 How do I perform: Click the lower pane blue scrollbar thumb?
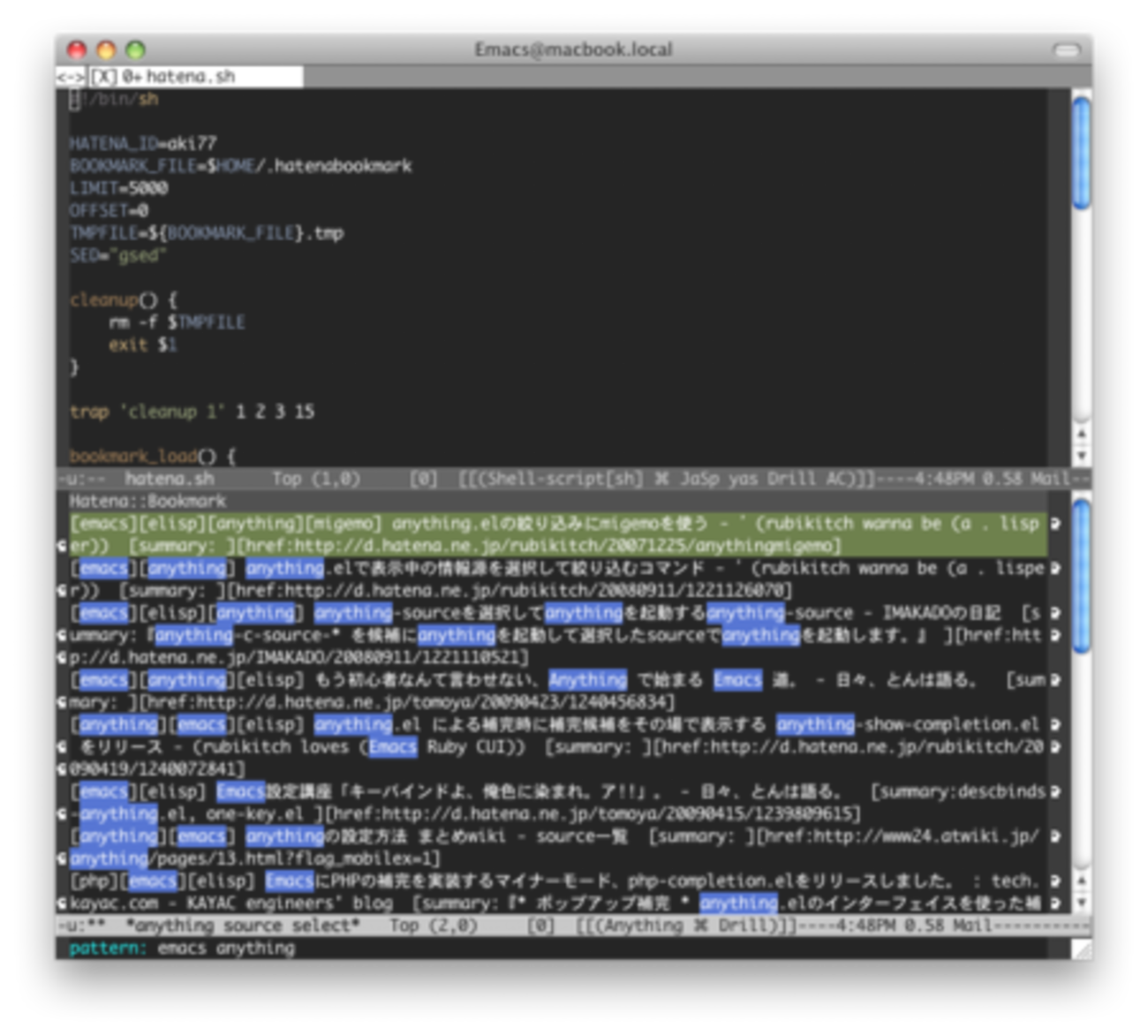(1081, 578)
